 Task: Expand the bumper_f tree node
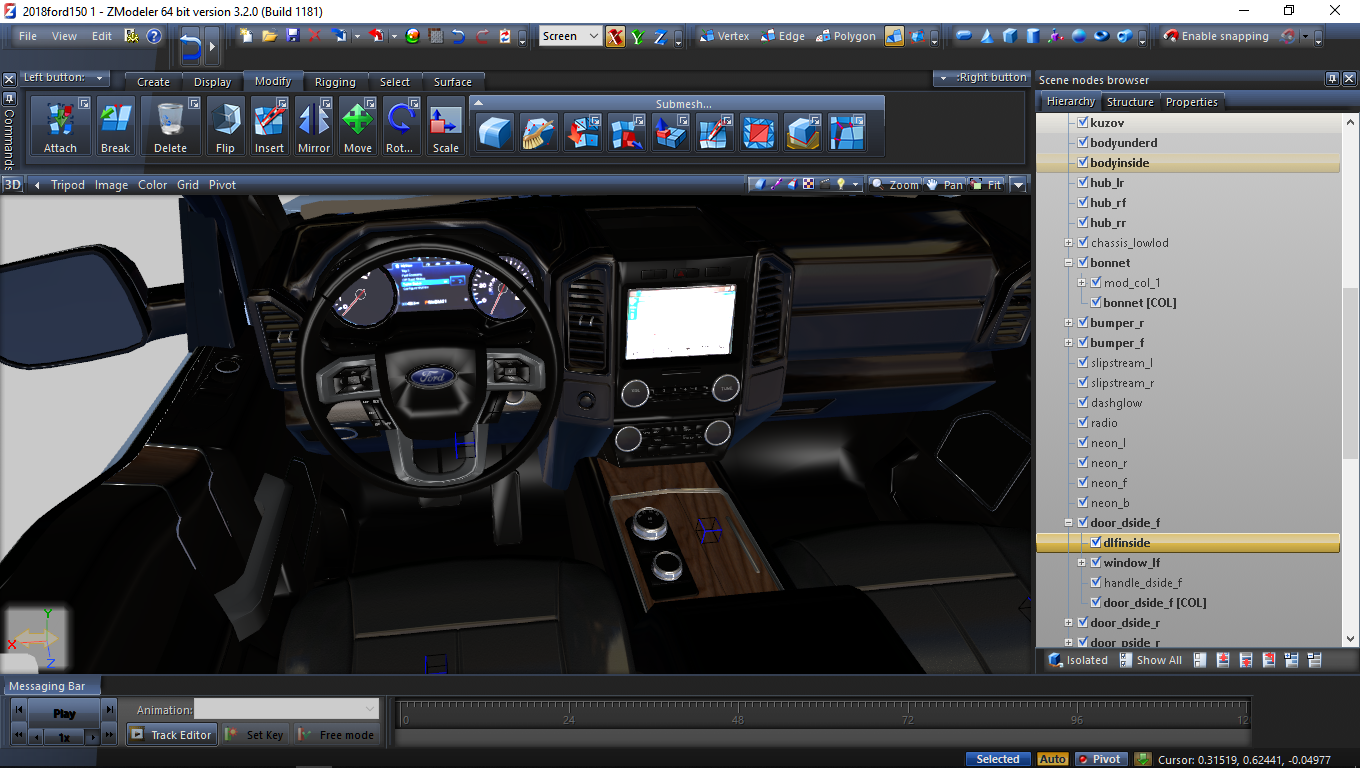tap(1068, 343)
